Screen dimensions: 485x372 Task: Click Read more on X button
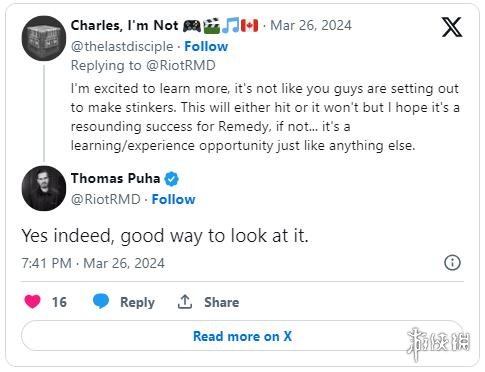point(242,336)
